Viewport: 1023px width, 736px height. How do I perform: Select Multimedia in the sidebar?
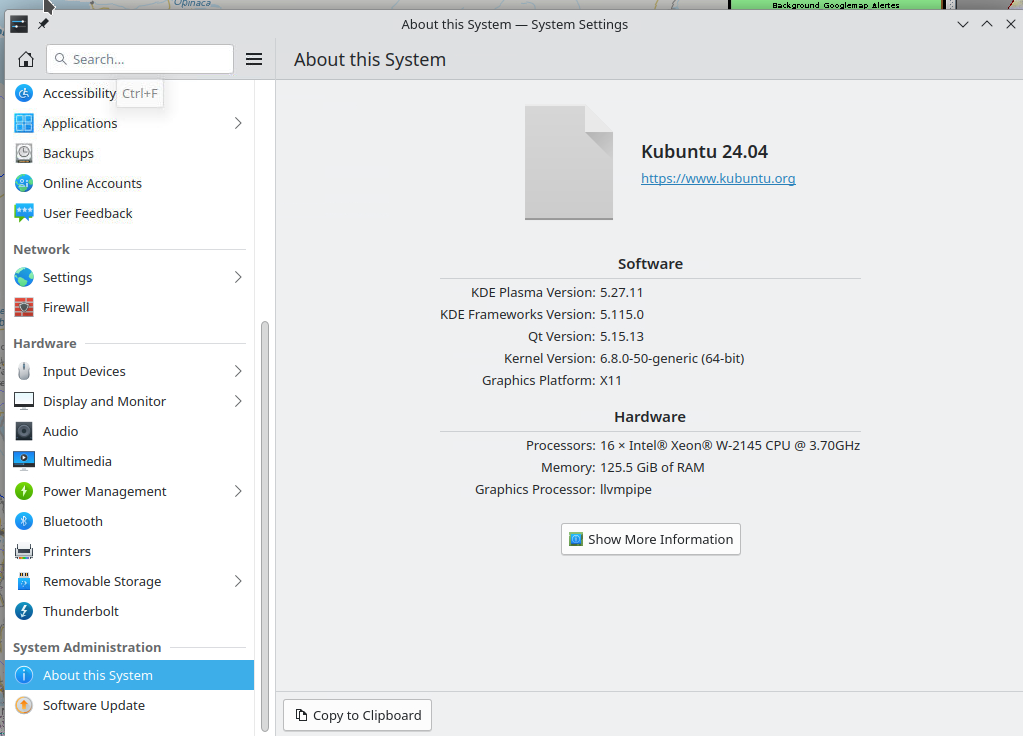click(129, 461)
